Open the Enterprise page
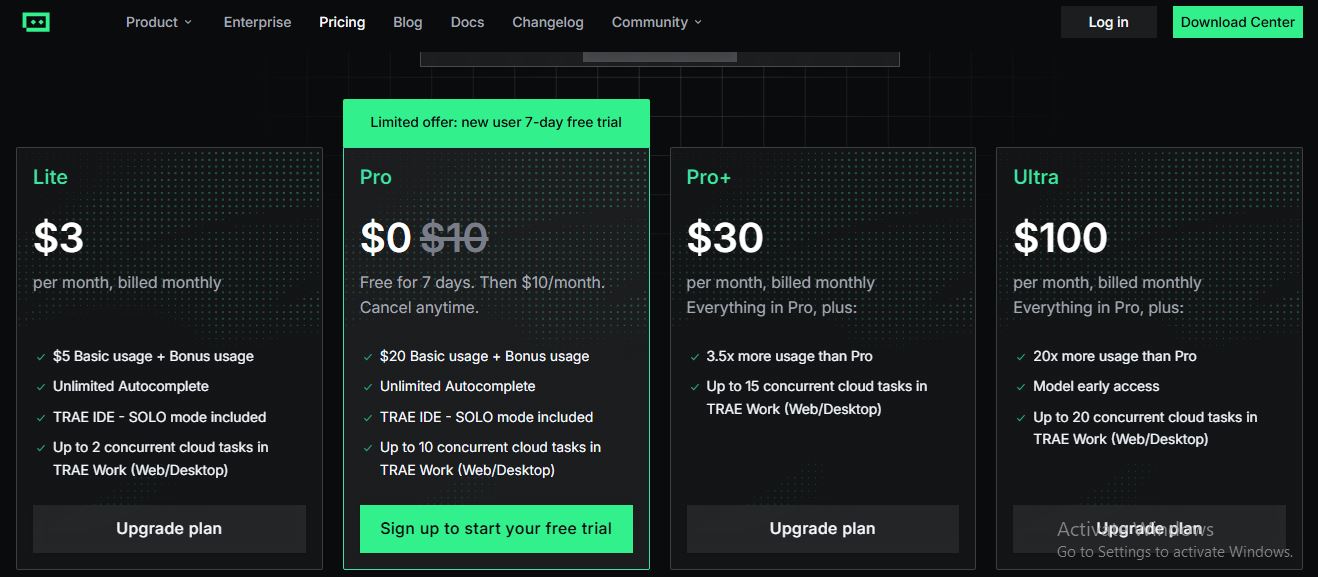 [x=257, y=22]
